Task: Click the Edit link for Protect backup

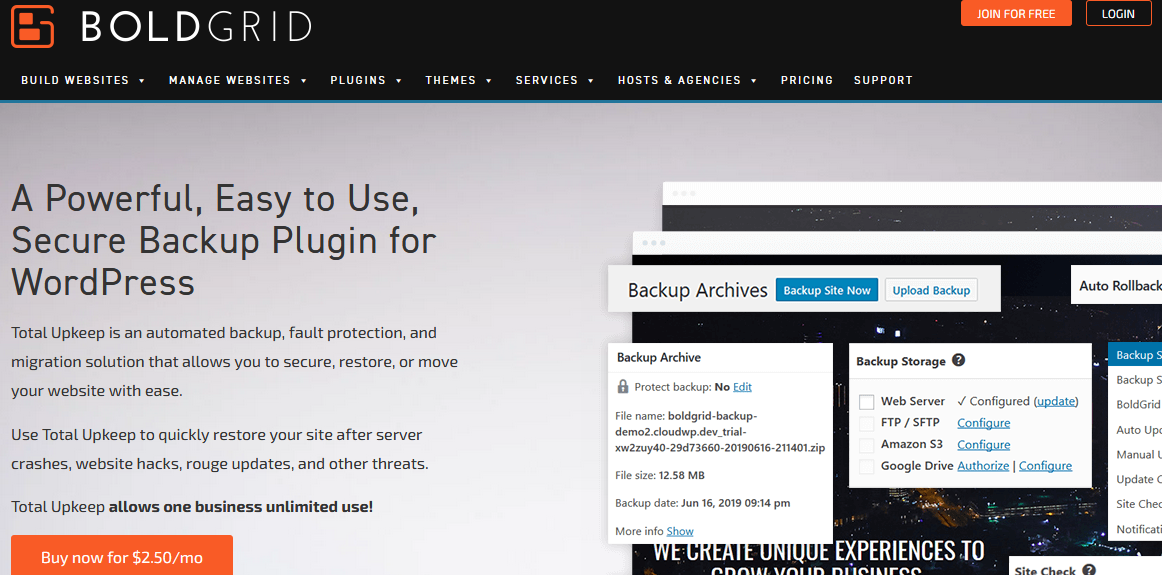Action: pyautogui.click(x=742, y=387)
